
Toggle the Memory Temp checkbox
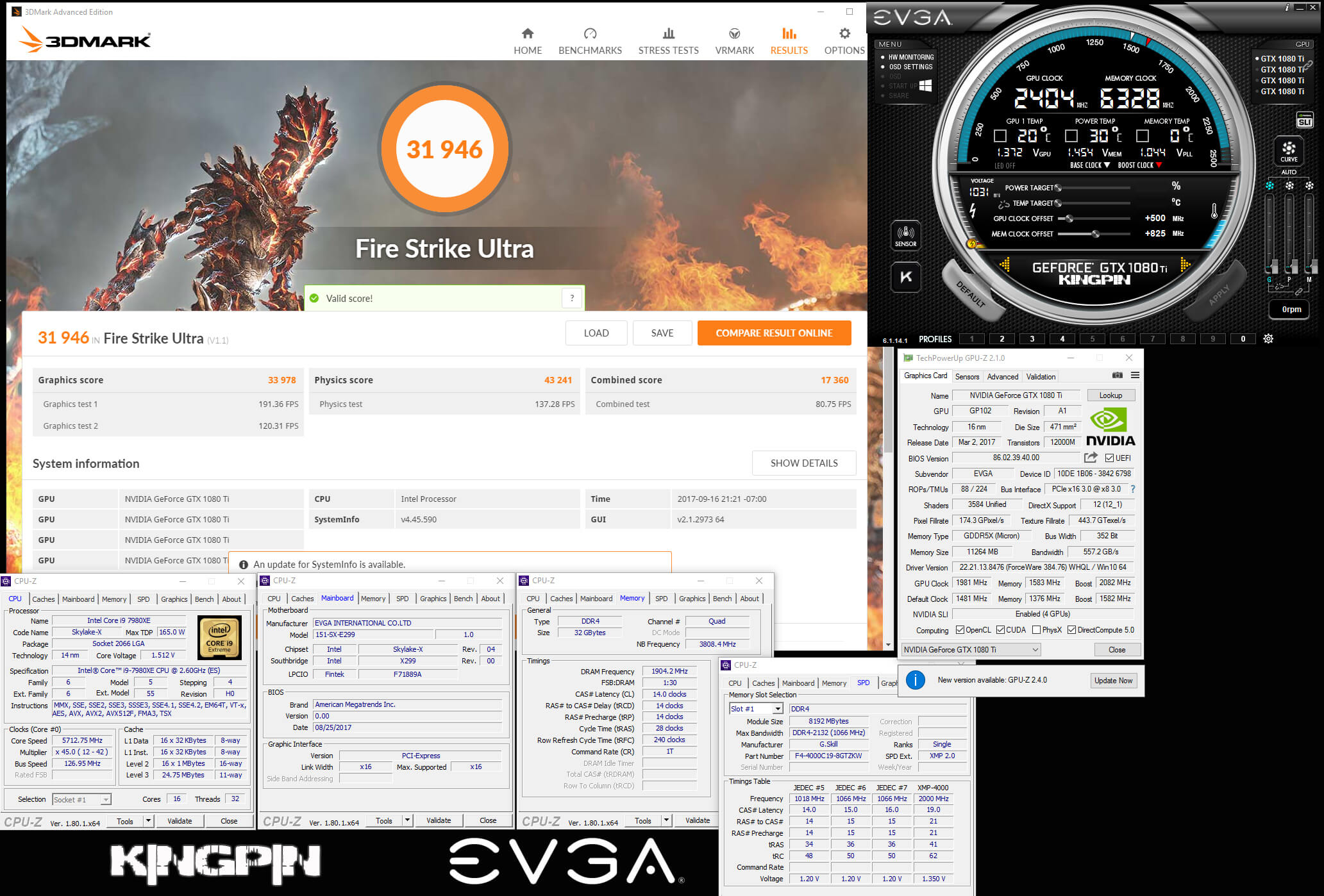[x=1142, y=136]
